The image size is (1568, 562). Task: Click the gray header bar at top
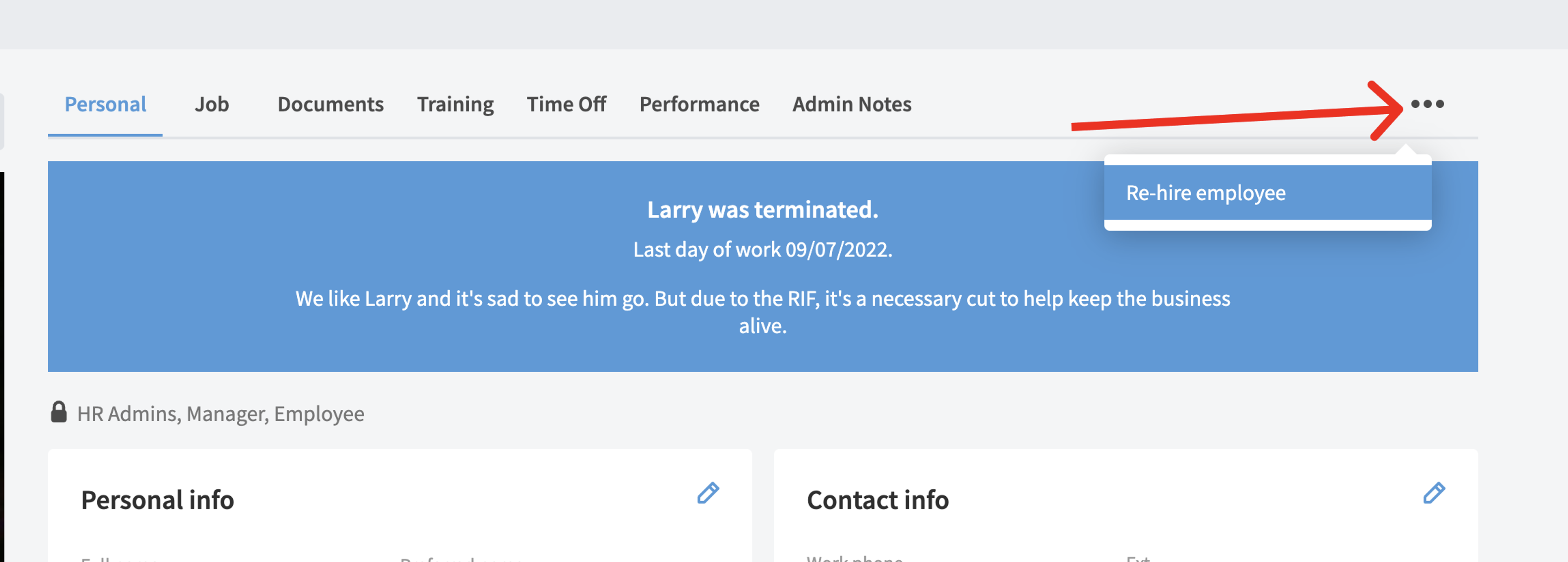click(784, 24)
